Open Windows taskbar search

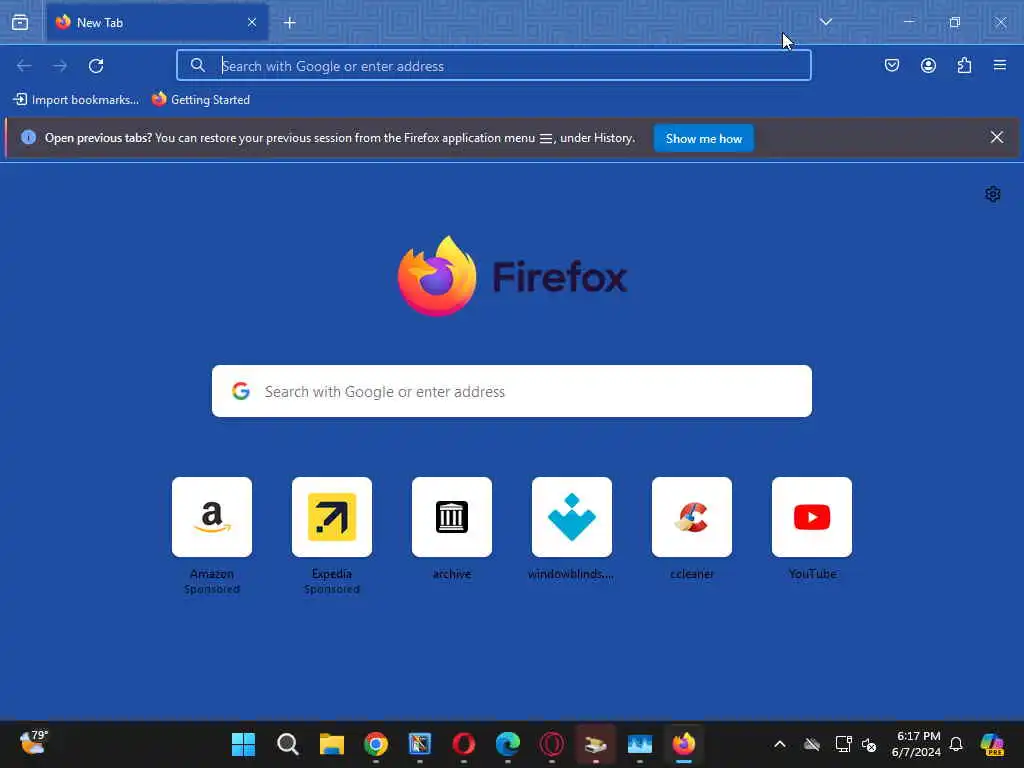click(x=287, y=744)
